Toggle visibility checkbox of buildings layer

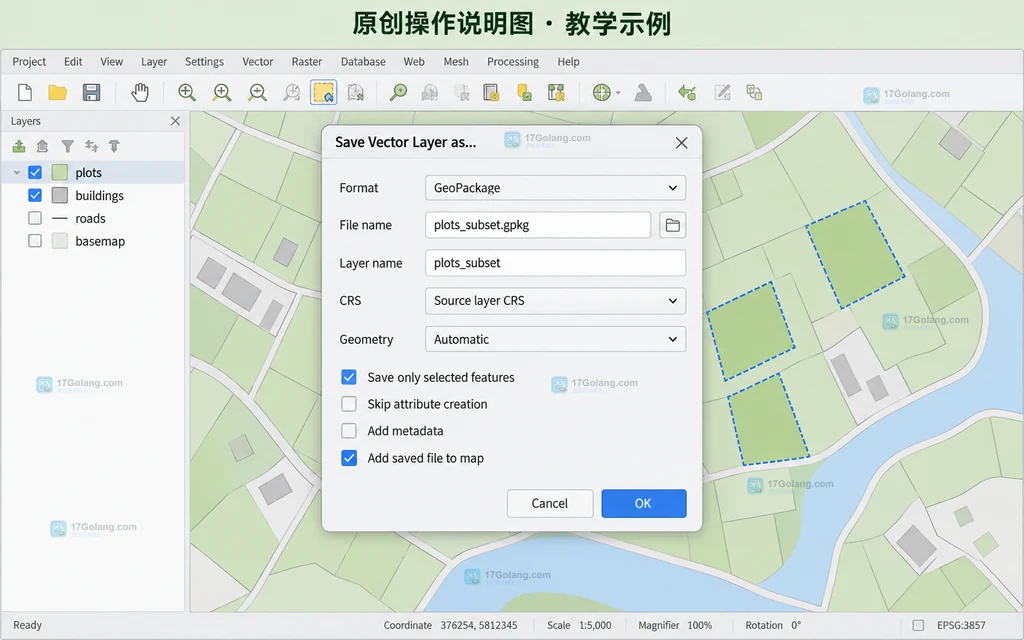click(x=35, y=195)
